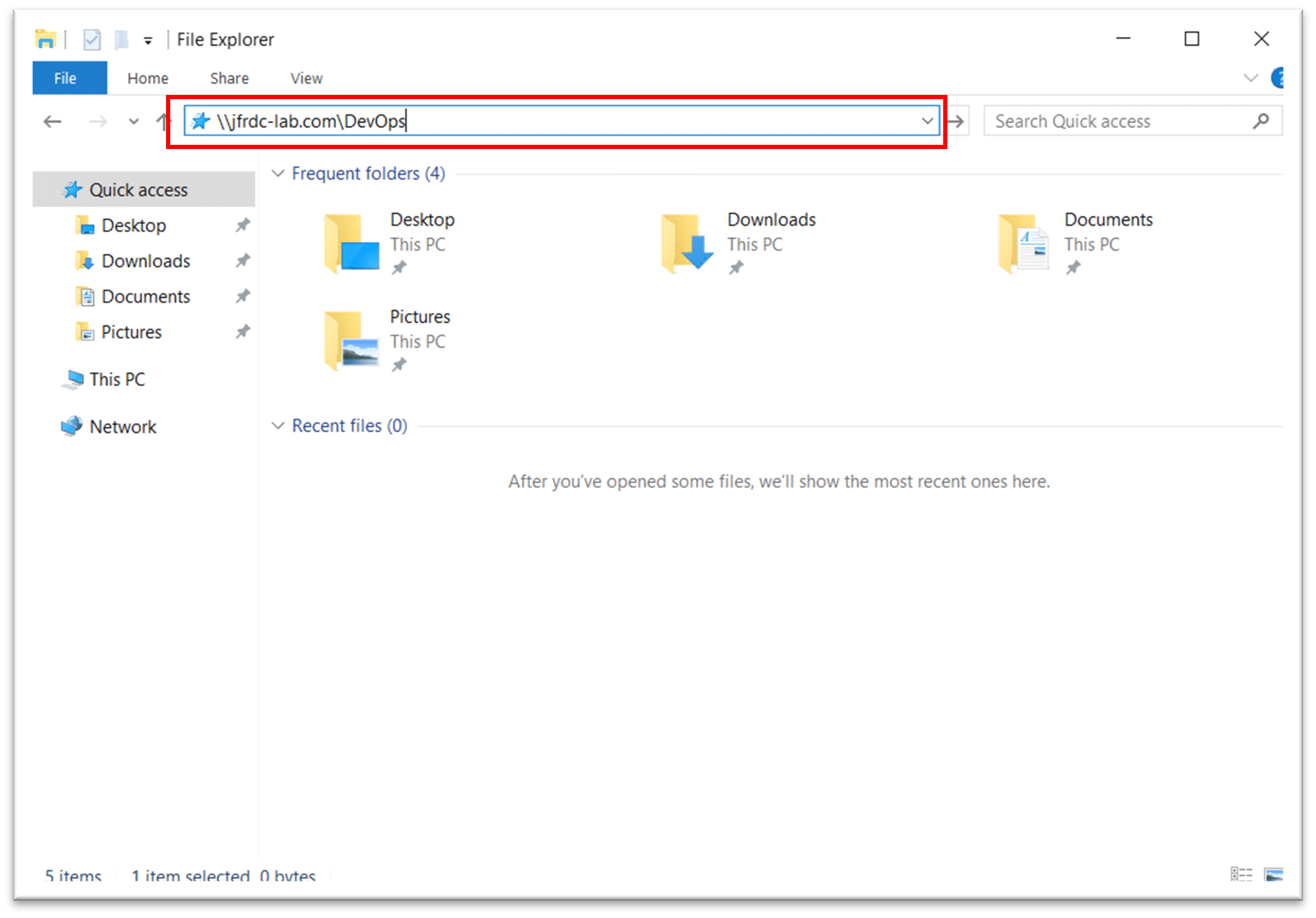Click the Up directory arrow

click(x=162, y=122)
